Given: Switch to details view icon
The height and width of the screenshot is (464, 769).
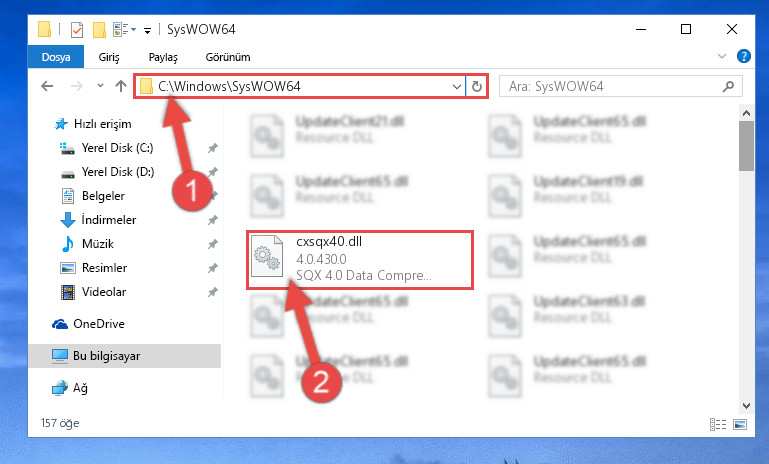Looking at the screenshot, I should coord(718,424).
